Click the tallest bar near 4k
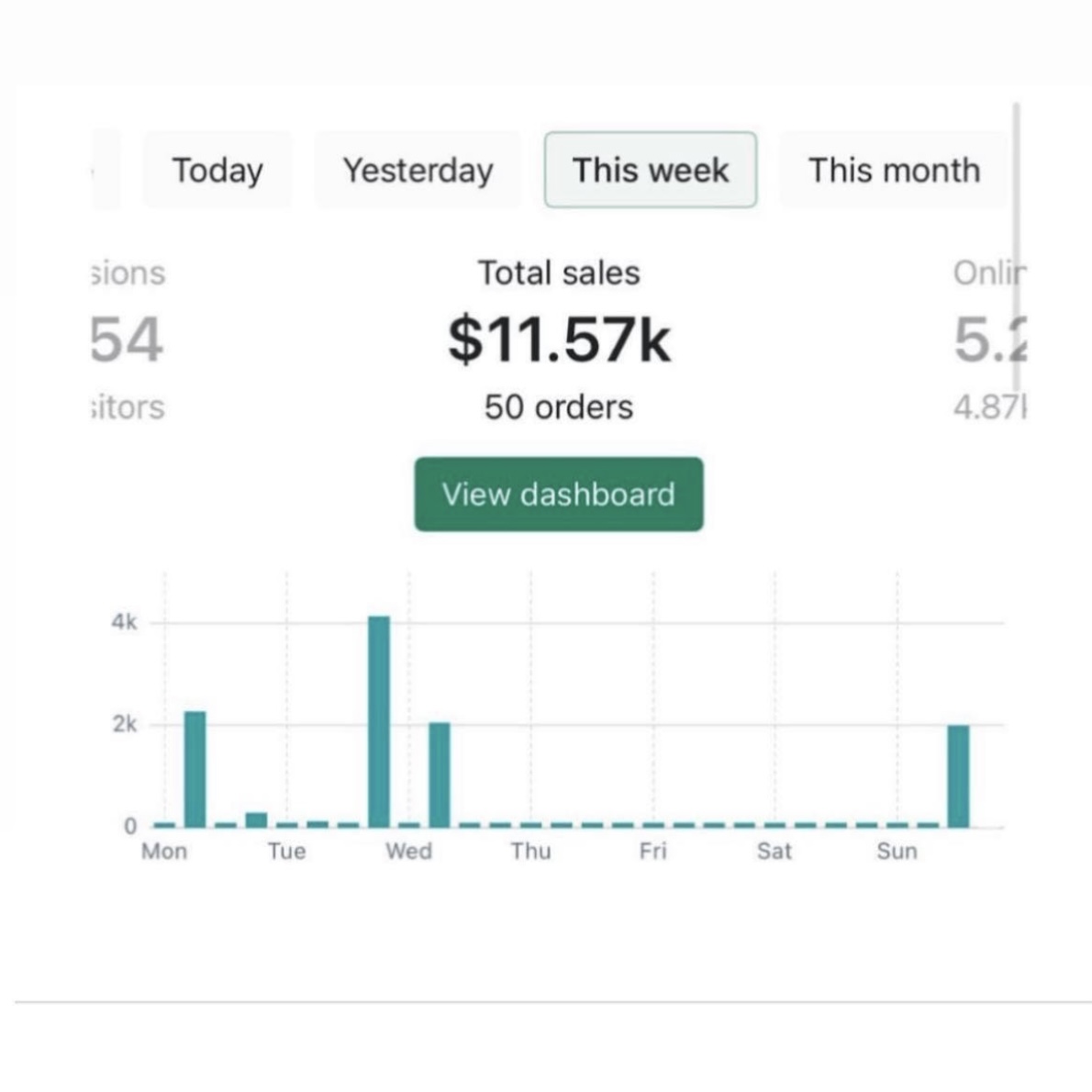This screenshot has height=1092, width=1092. coord(379,721)
